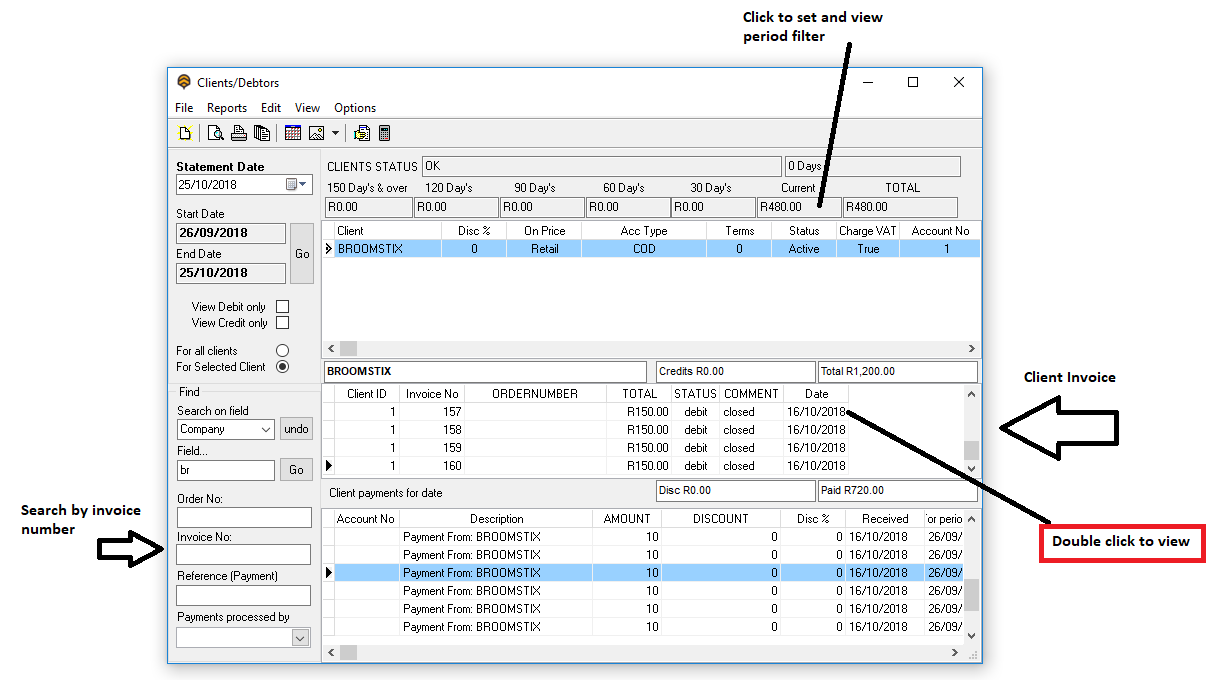The image size is (1225, 680).
Task: Open print preview from the toolbar
Action: pos(216,133)
